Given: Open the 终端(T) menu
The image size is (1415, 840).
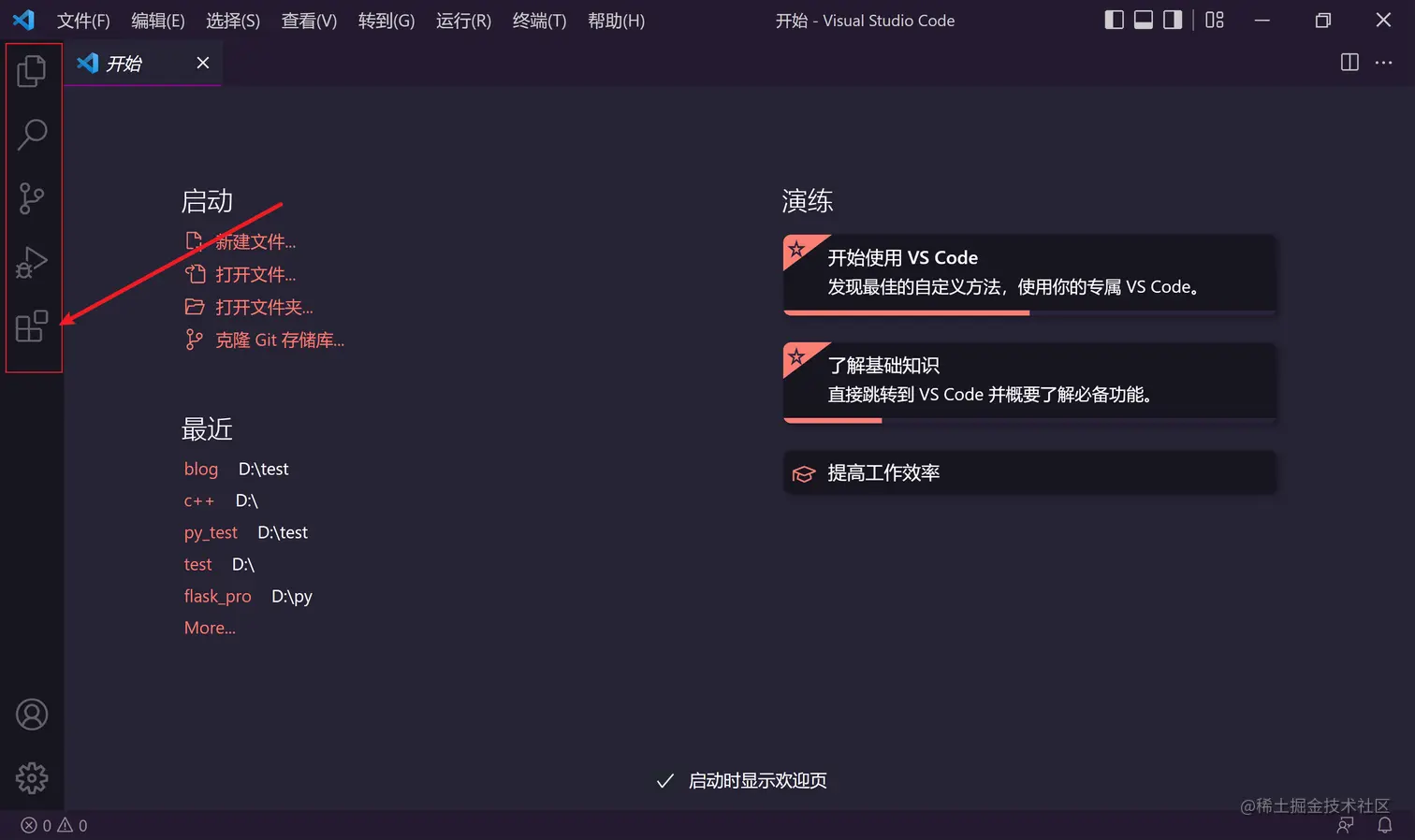Looking at the screenshot, I should (x=539, y=21).
